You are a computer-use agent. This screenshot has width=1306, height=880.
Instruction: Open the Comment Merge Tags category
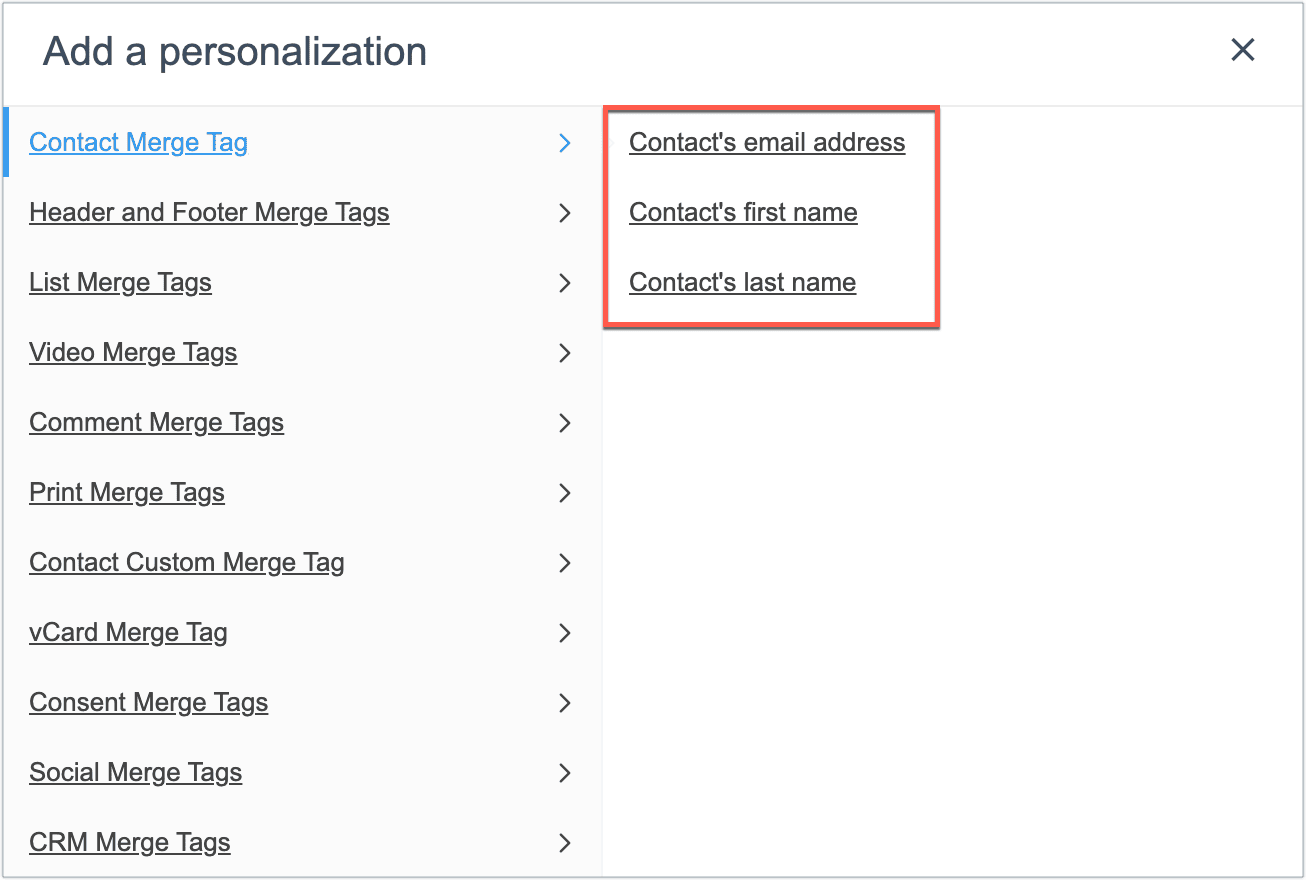pyautogui.click(x=156, y=422)
